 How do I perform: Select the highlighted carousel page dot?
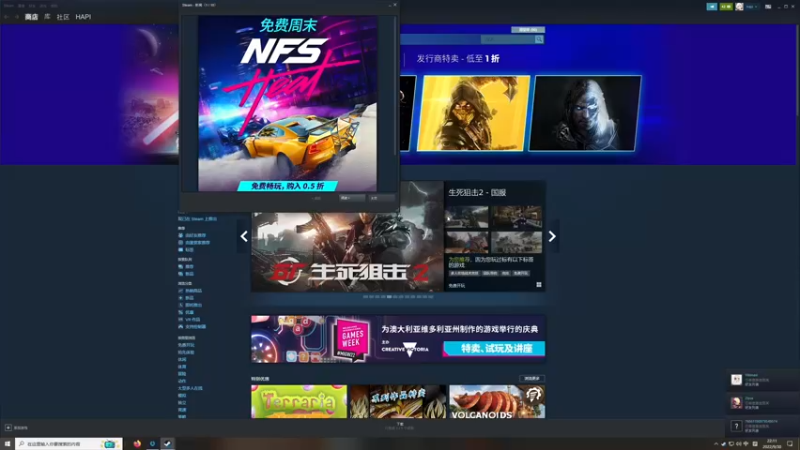point(389,296)
